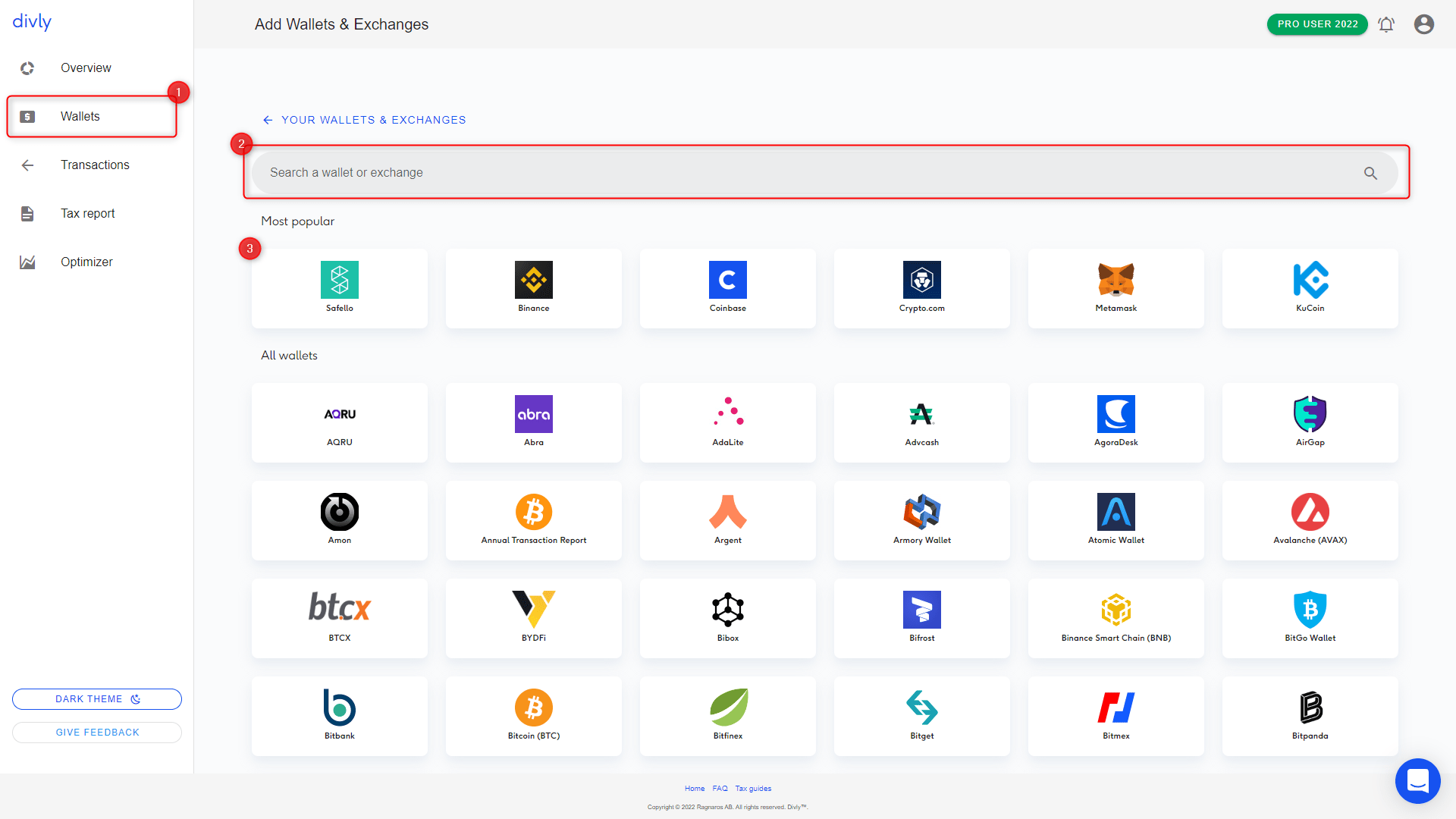Click the Home footer link
Image resolution: width=1456 pixels, height=819 pixels.
694,789
